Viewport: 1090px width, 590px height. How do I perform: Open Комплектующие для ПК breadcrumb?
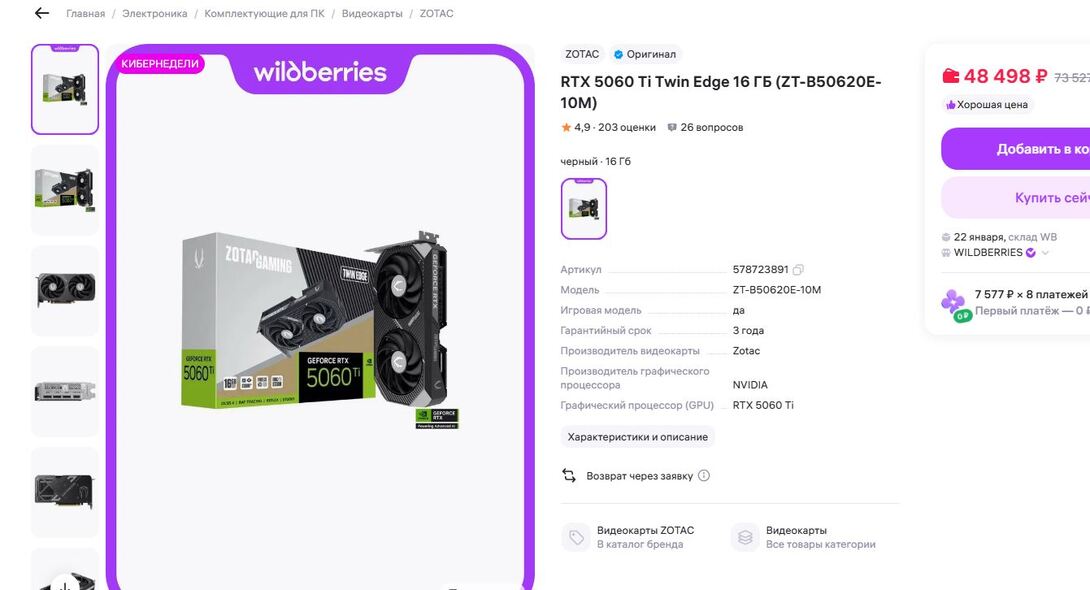(x=264, y=13)
